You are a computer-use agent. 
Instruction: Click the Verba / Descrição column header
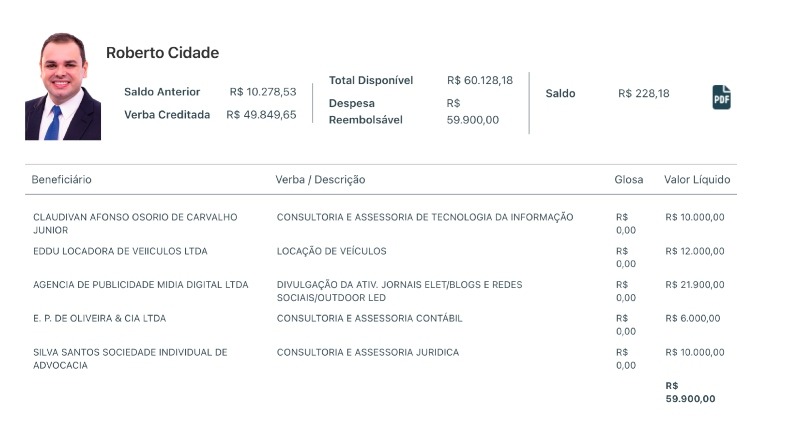[320, 180]
